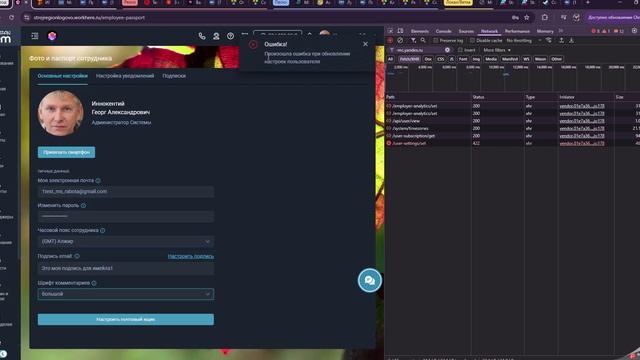640x360 pixels.
Task: Toggle the Fetch/XHR request type filter
Action: tap(409, 59)
